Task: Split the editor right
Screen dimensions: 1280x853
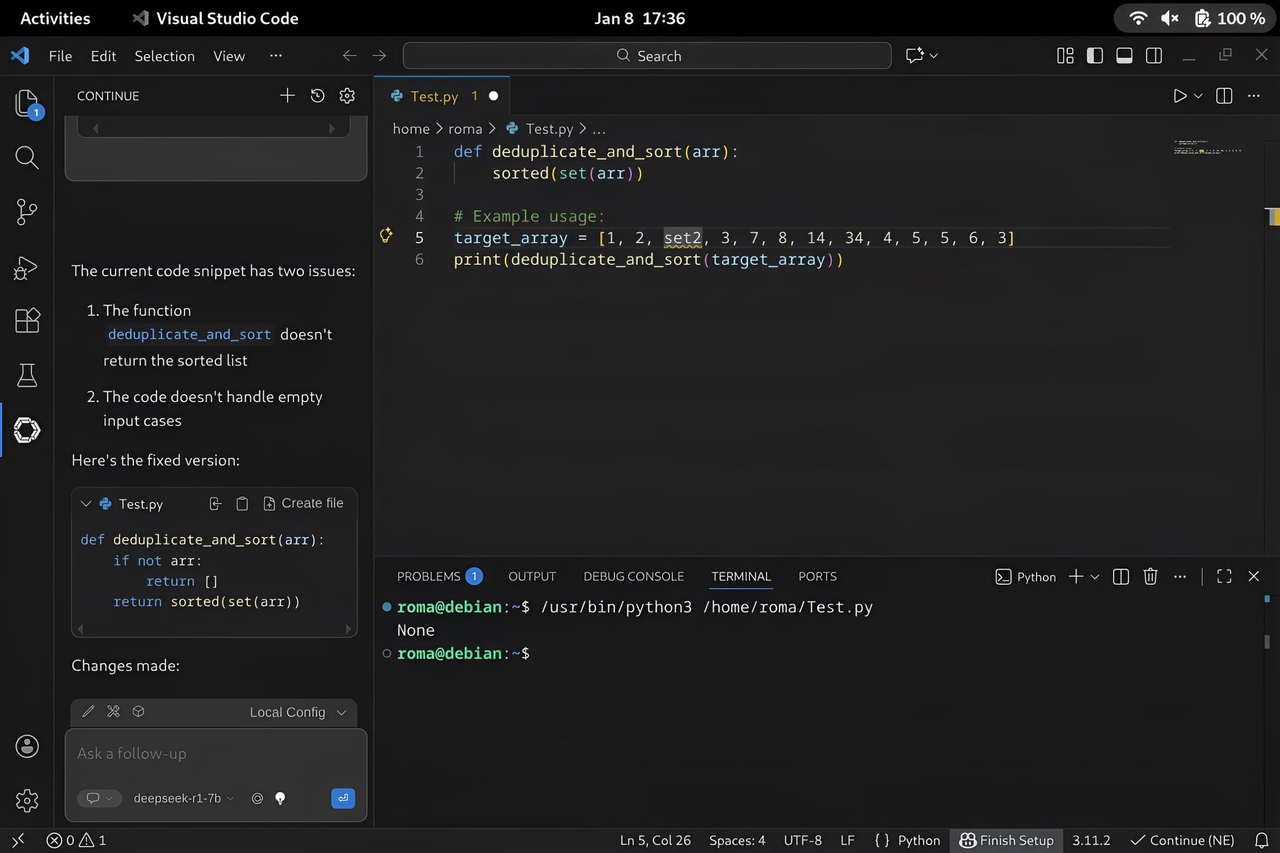Action: point(1224,96)
